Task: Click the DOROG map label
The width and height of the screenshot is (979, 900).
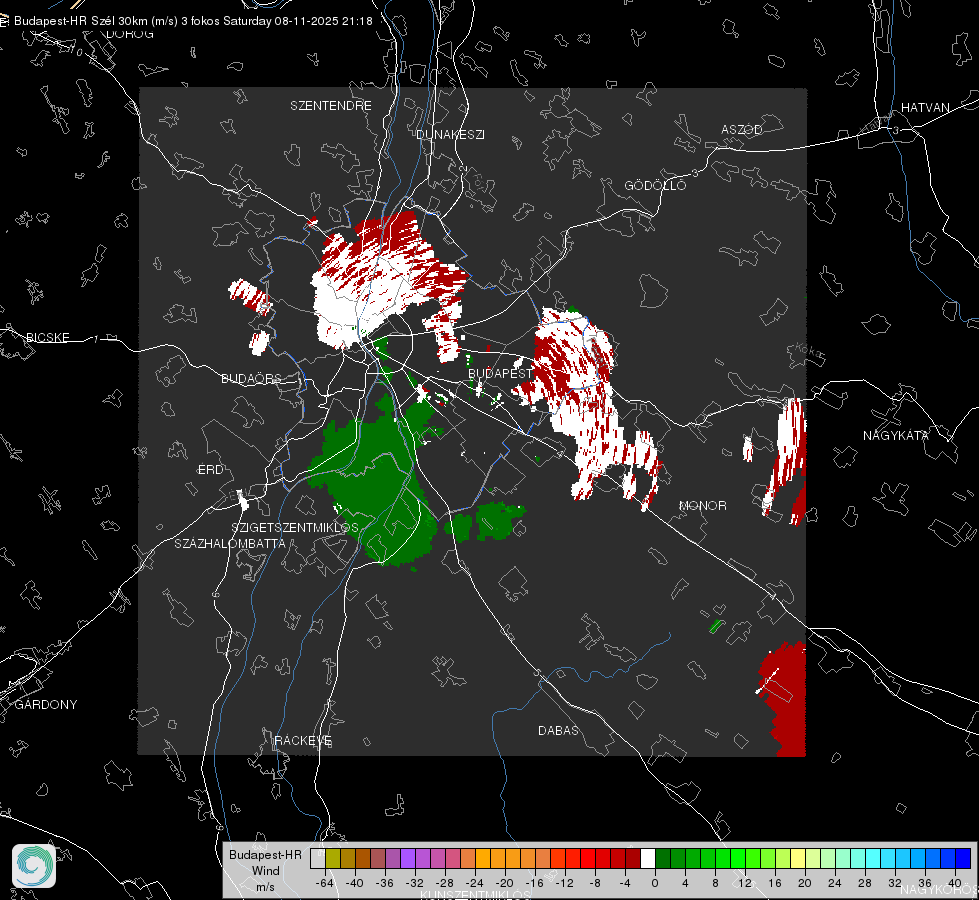Action: tap(130, 34)
